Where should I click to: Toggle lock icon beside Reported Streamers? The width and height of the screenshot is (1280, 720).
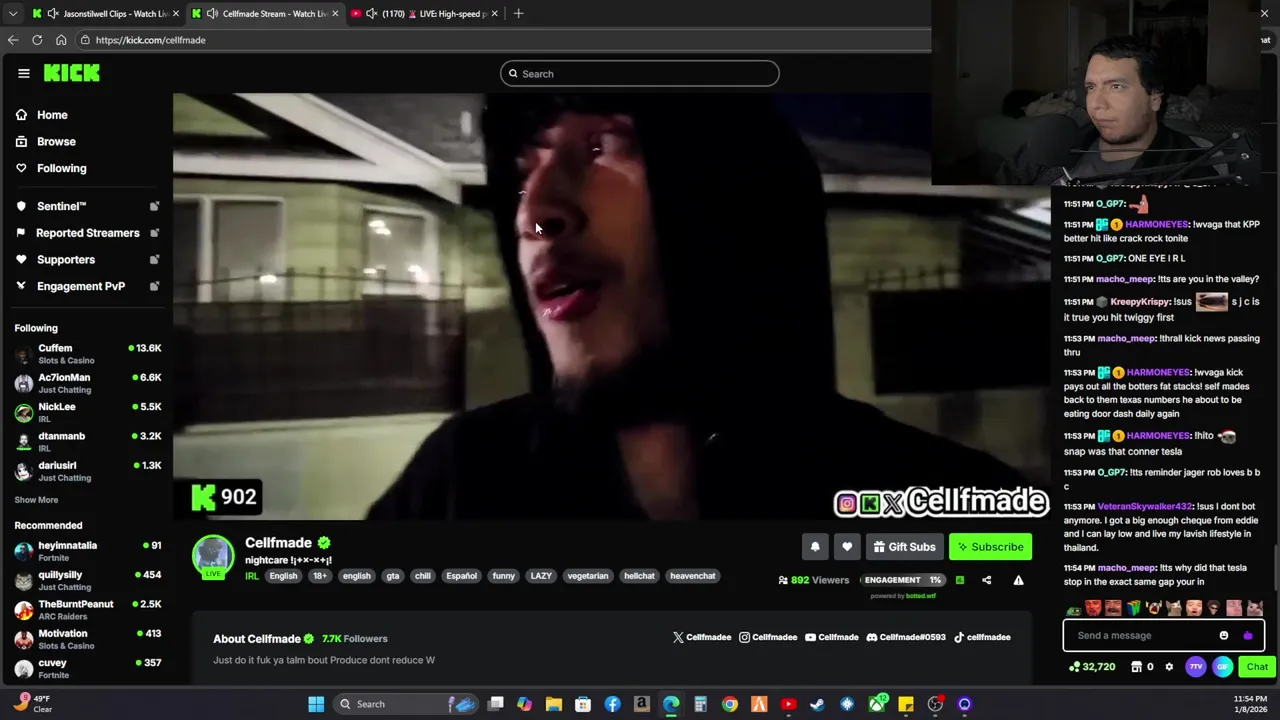coord(154,233)
